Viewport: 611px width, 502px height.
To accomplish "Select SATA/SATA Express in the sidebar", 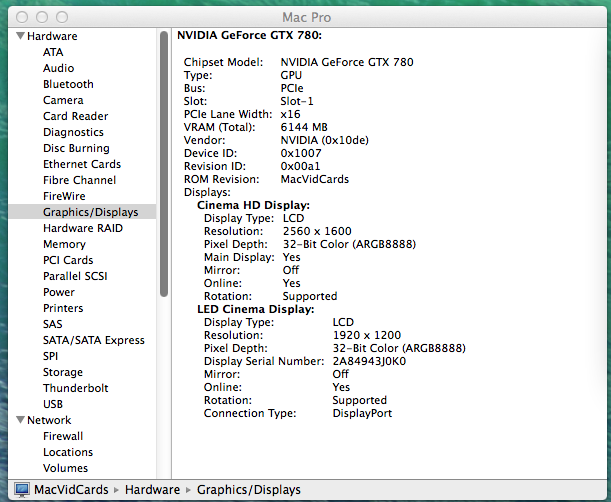I will (94, 339).
